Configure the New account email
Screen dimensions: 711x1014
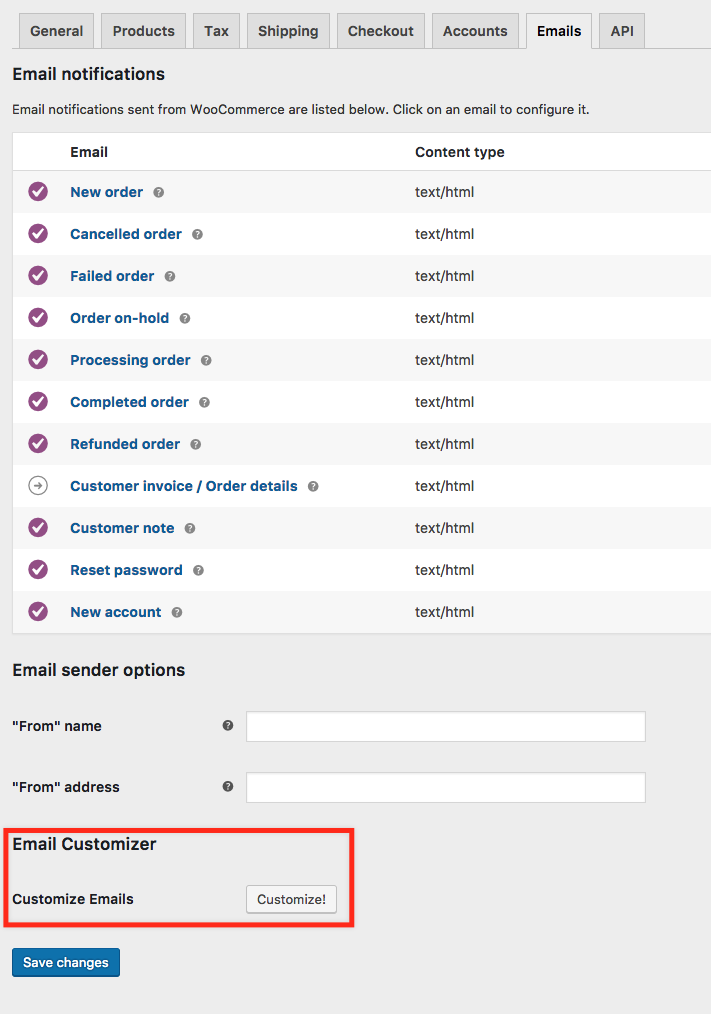[116, 612]
